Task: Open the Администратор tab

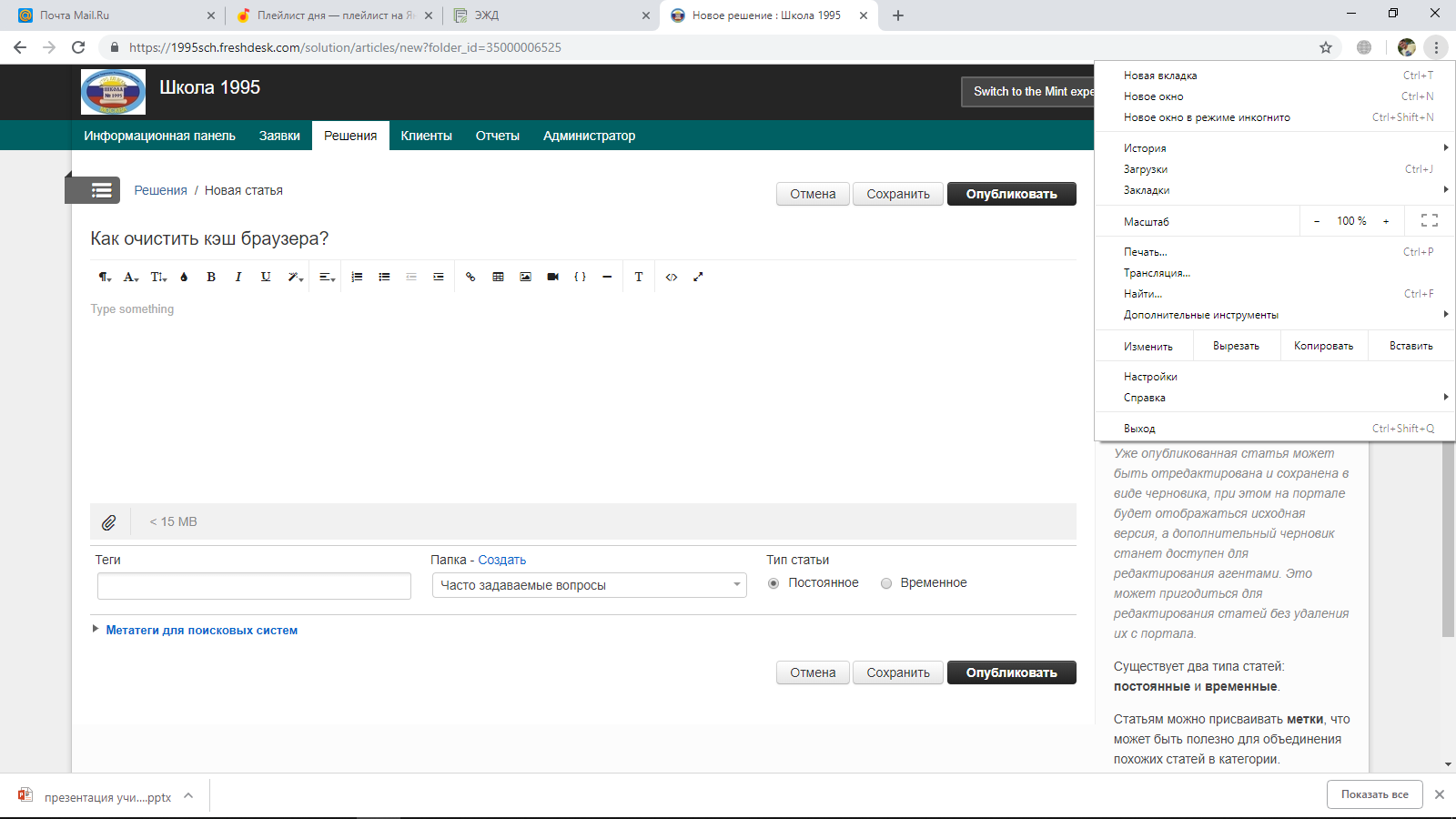Action: click(x=589, y=136)
